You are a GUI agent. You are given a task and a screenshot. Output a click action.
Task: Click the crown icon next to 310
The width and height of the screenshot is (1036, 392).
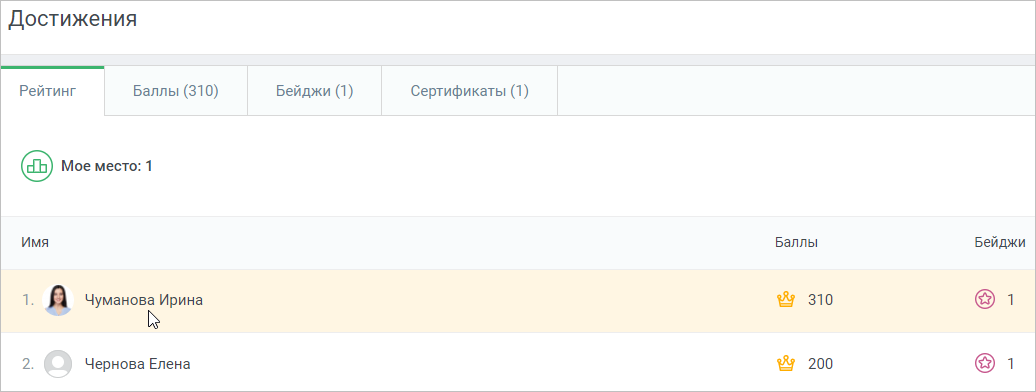(786, 300)
